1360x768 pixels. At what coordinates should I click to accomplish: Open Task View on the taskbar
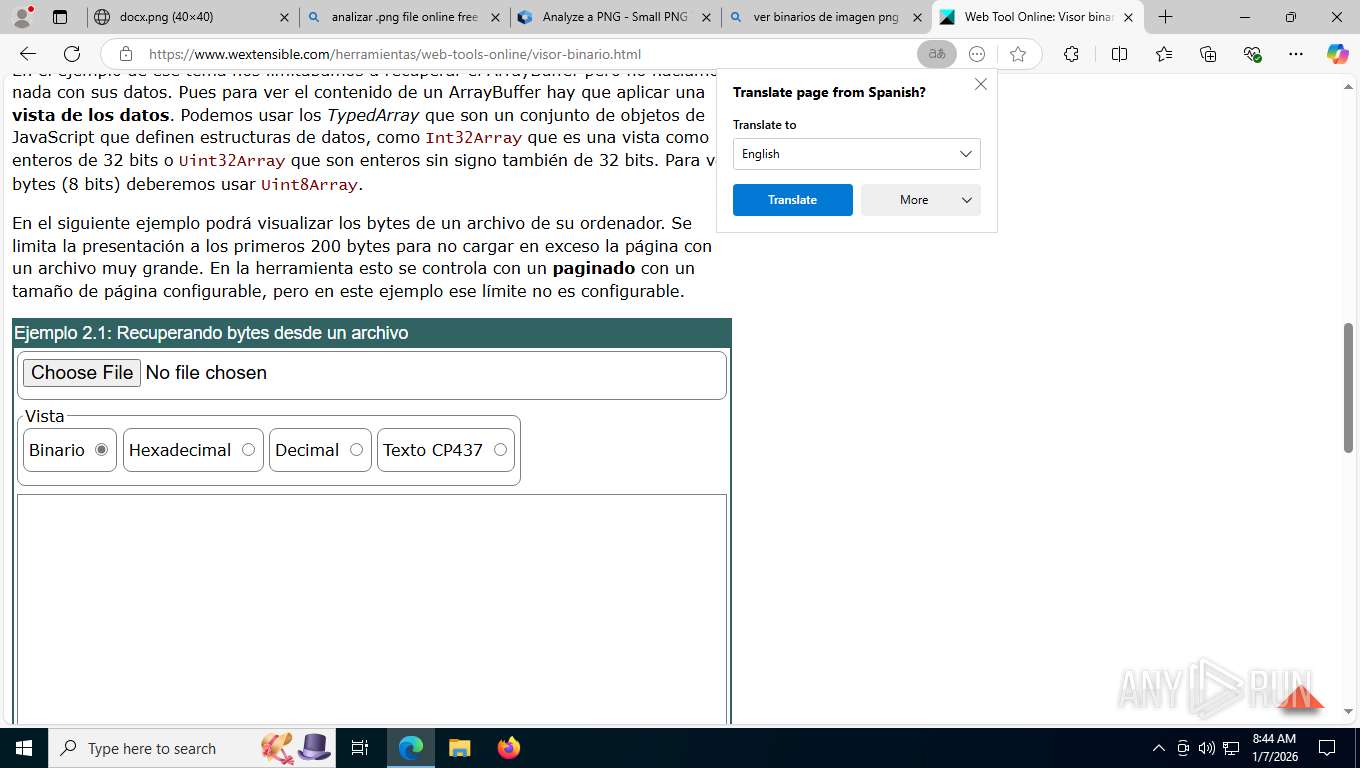(x=360, y=748)
